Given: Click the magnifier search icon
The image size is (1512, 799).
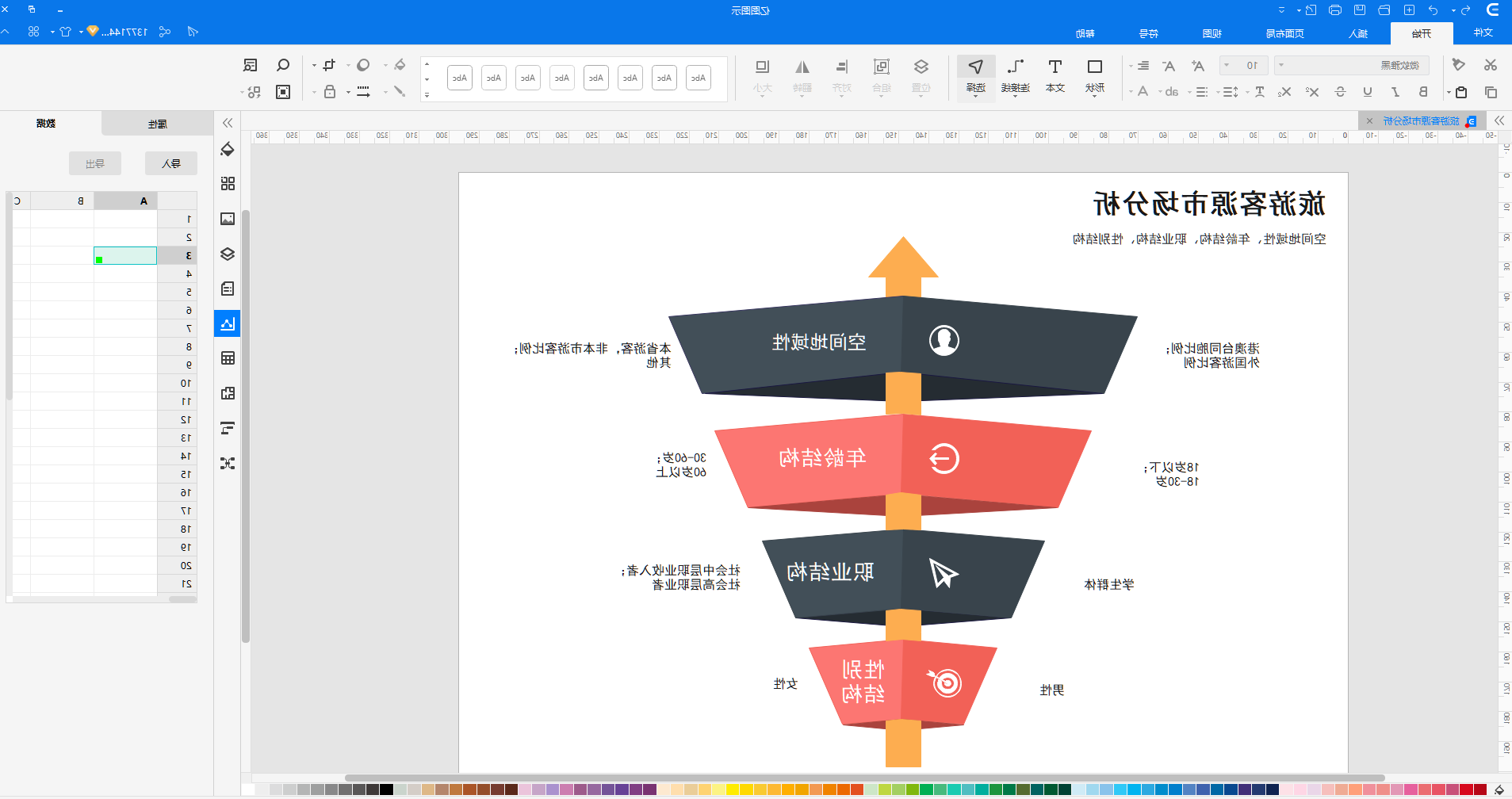Looking at the screenshot, I should click(283, 65).
